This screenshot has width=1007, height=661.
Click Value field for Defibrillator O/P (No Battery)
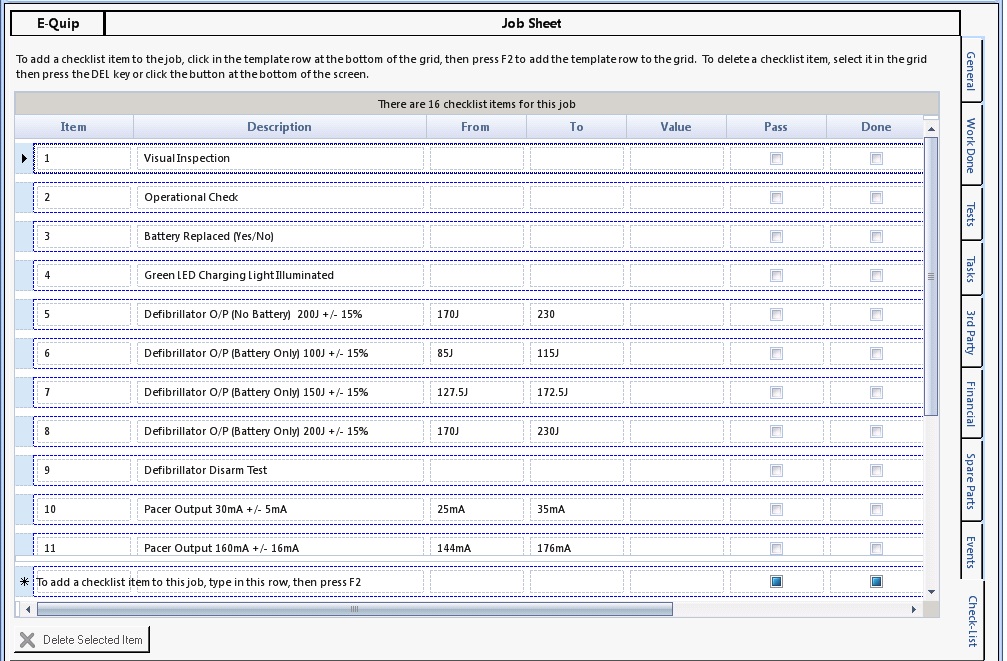click(676, 315)
